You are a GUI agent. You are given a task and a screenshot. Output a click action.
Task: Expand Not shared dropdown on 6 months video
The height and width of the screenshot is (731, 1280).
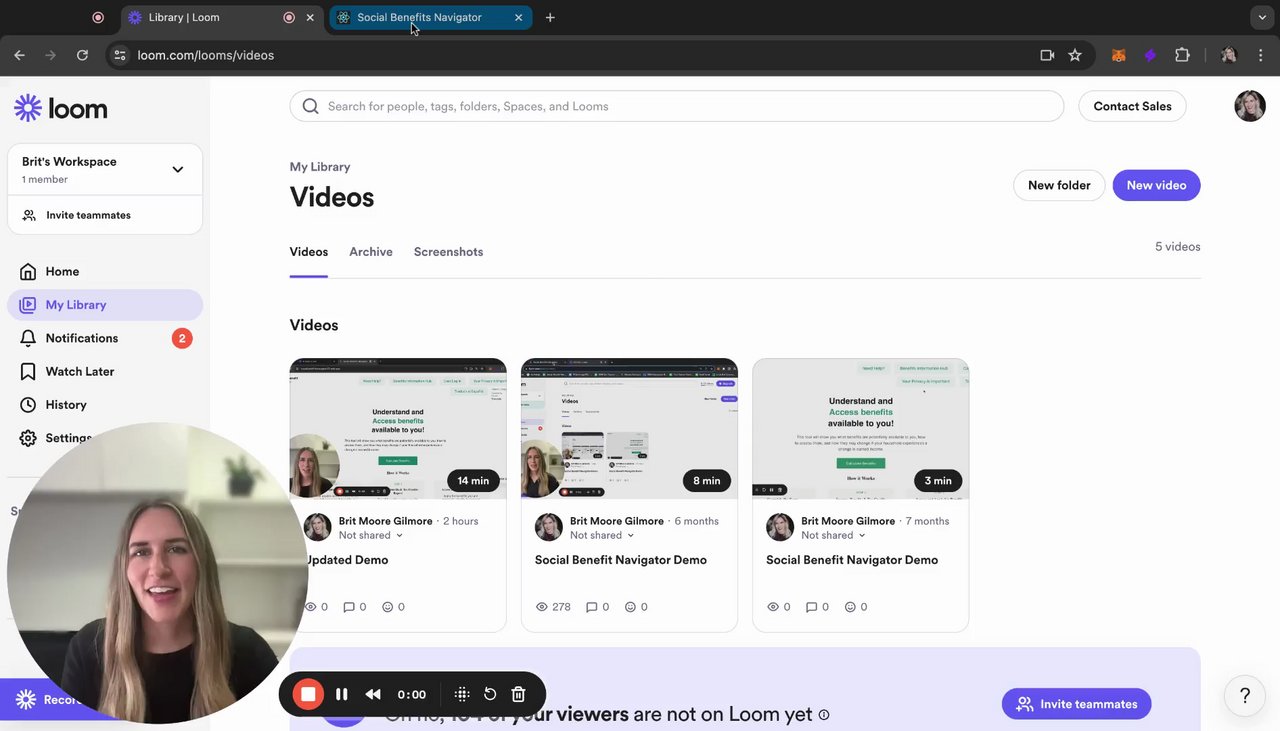click(x=602, y=535)
